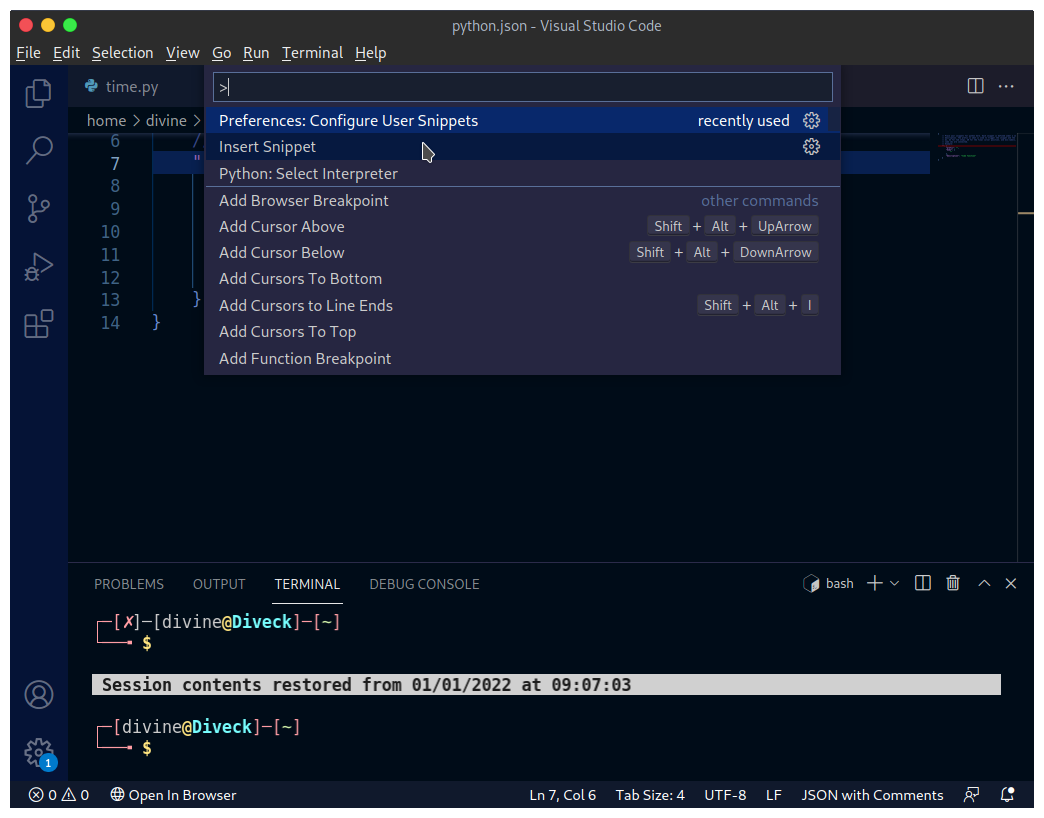The image size is (1044, 818).
Task: Open editor More Actions ellipsis
Action: 1006,86
